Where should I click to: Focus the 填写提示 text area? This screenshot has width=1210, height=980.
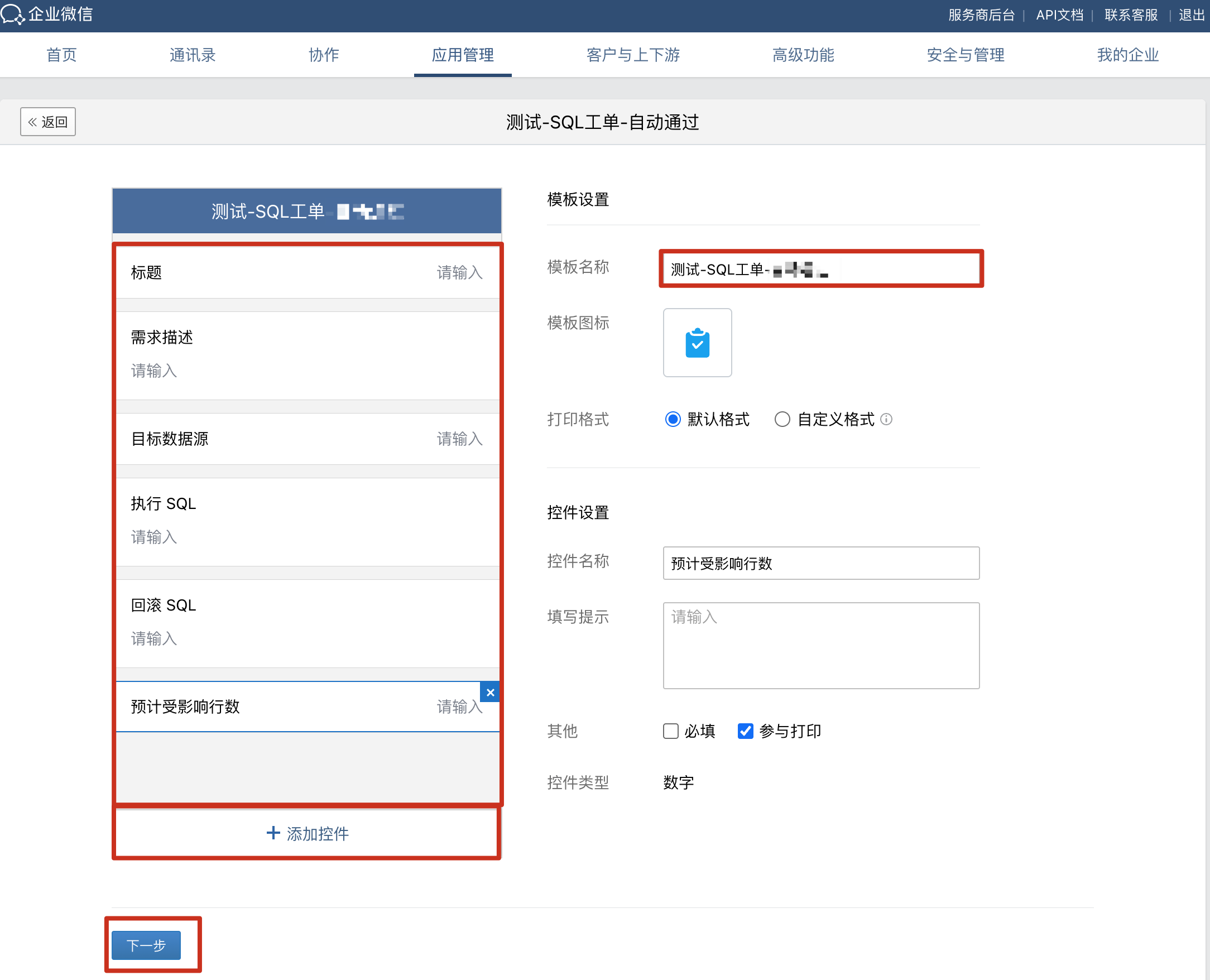coord(820,645)
